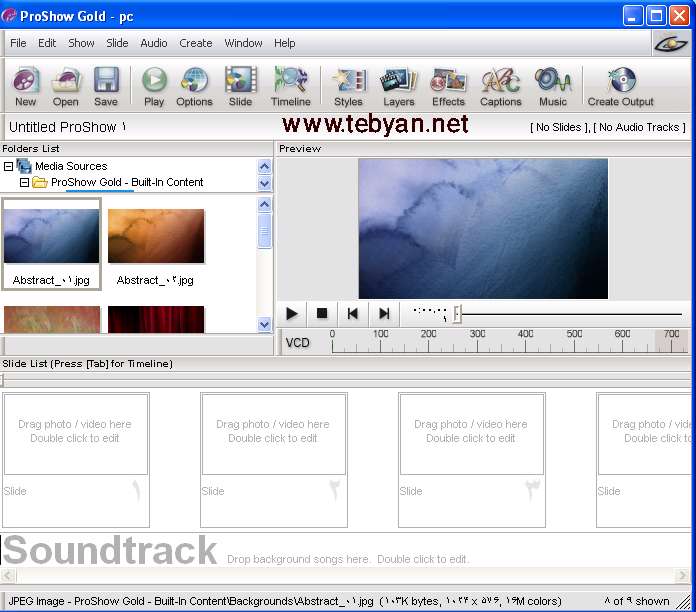696x612 pixels.
Task: Select ProShow Gold - Built-In Content label
Action: click(x=127, y=182)
